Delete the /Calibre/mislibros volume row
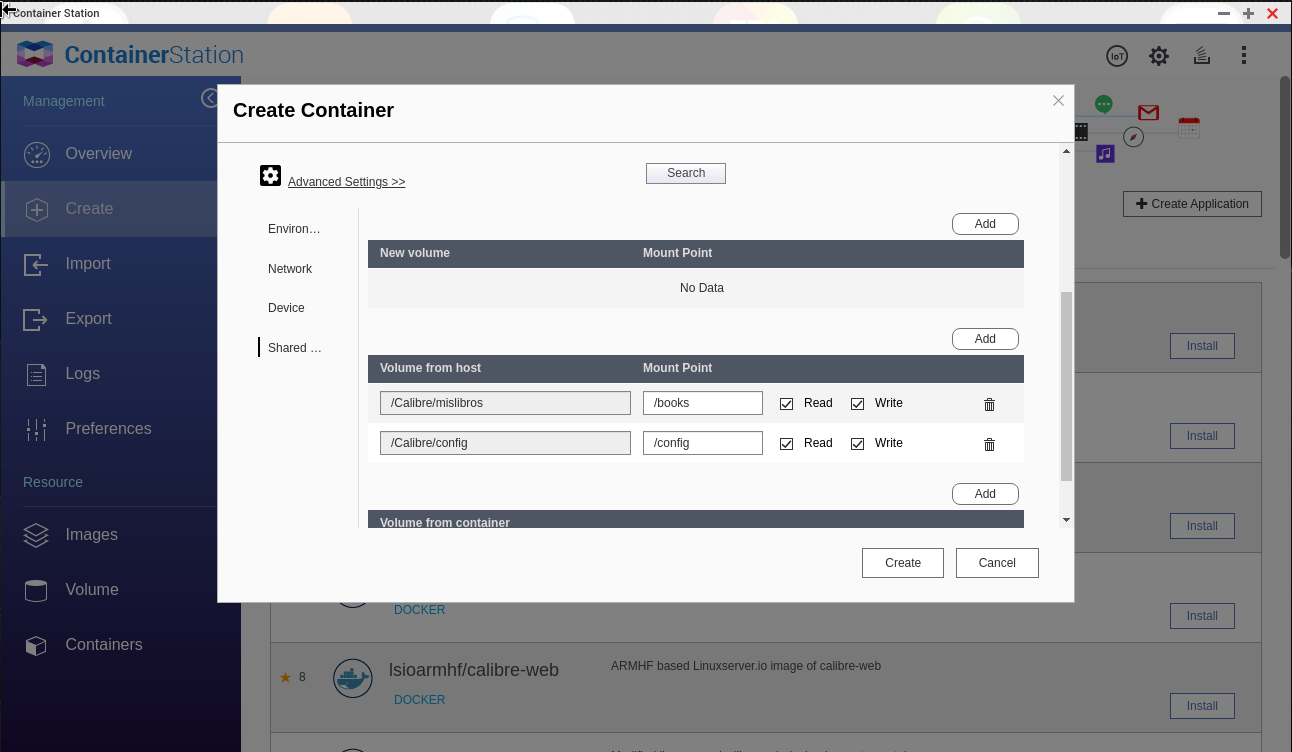 (x=989, y=404)
